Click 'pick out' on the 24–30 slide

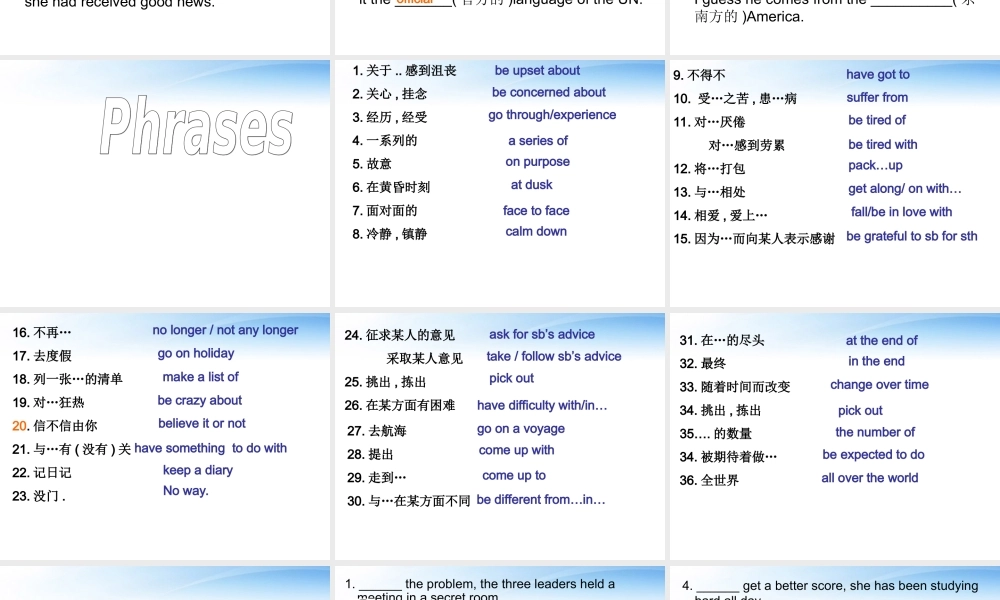click(511, 379)
